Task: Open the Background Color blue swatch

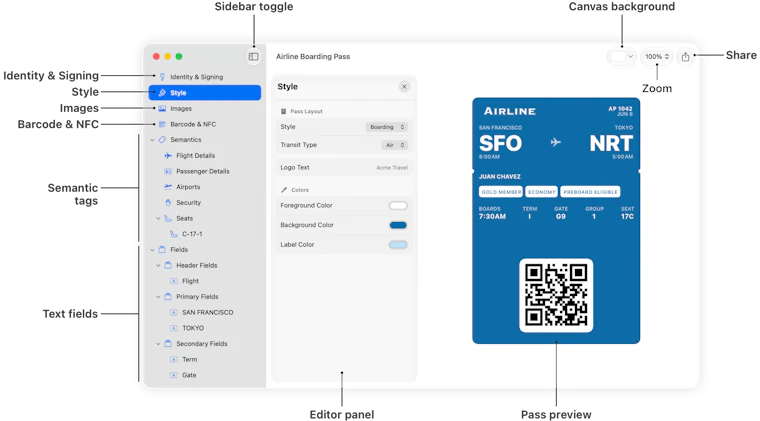Action: click(x=398, y=225)
